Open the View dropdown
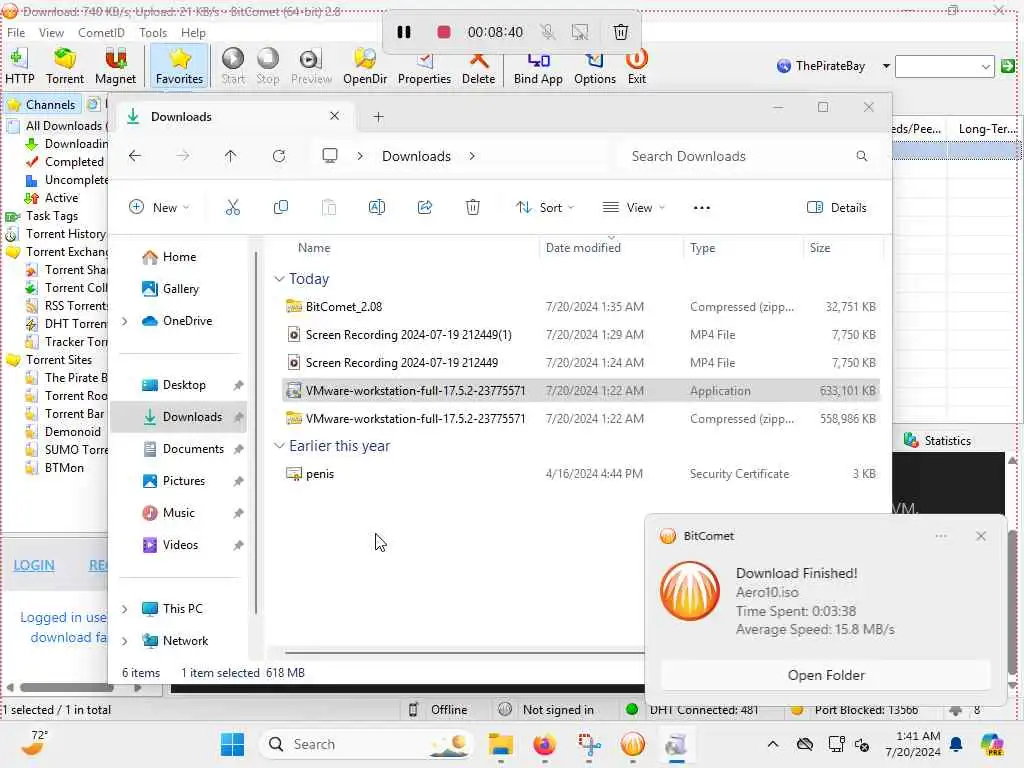This screenshot has height=768, width=1024. tap(633, 208)
